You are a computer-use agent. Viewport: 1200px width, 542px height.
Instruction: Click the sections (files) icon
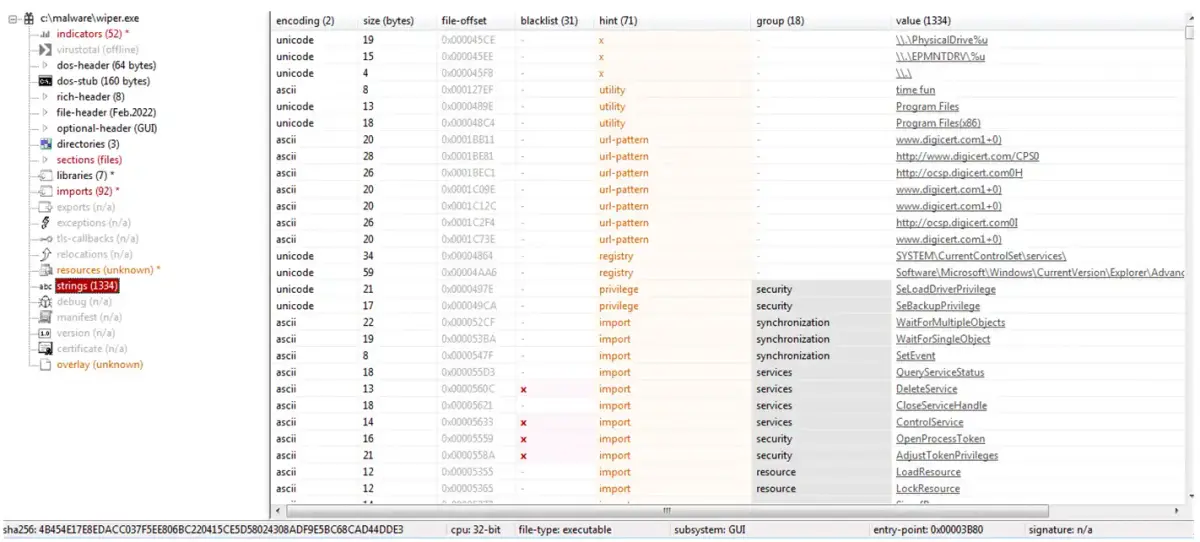(45, 160)
